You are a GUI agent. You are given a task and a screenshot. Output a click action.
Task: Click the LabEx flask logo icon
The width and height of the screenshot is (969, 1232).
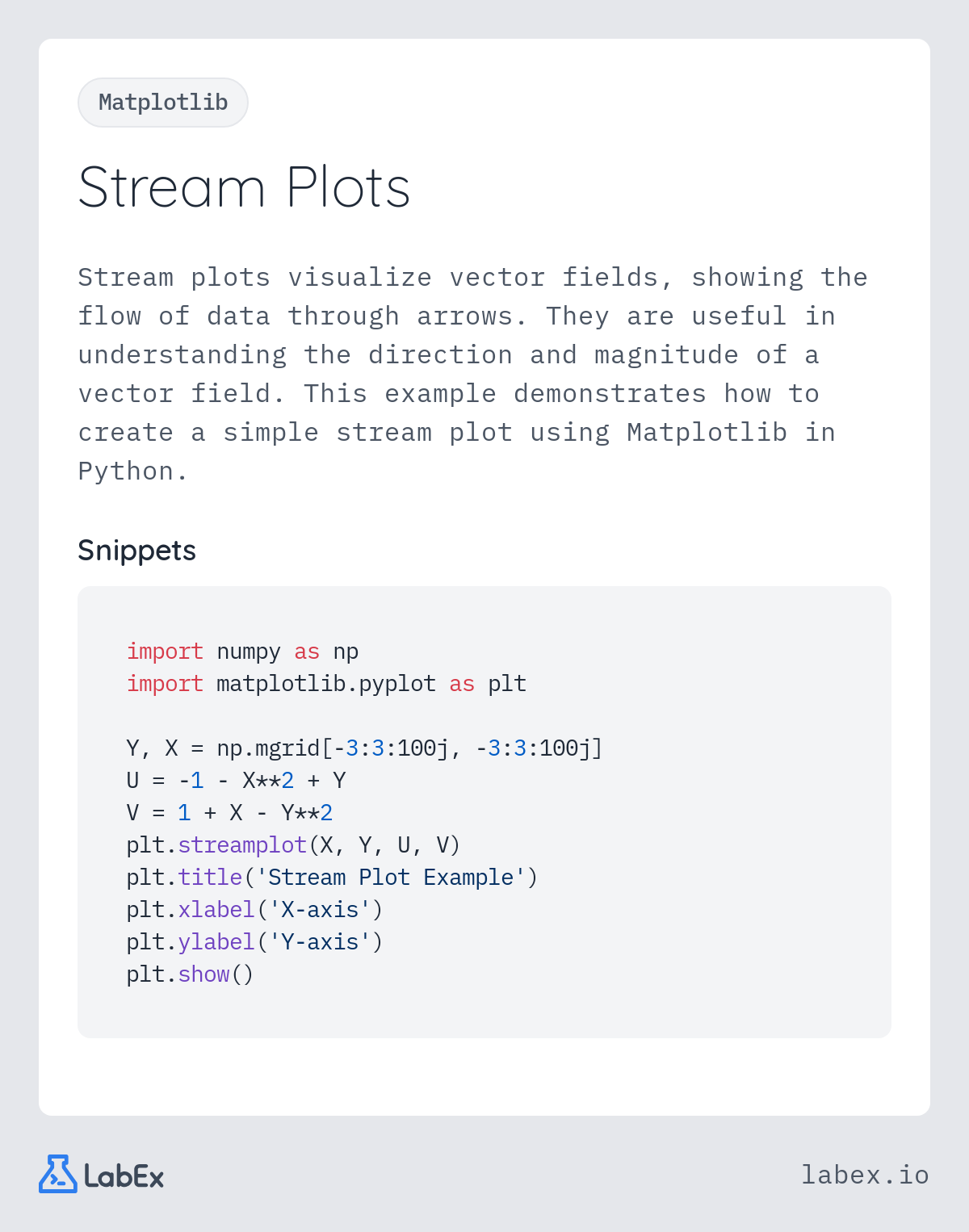(x=58, y=1174)
